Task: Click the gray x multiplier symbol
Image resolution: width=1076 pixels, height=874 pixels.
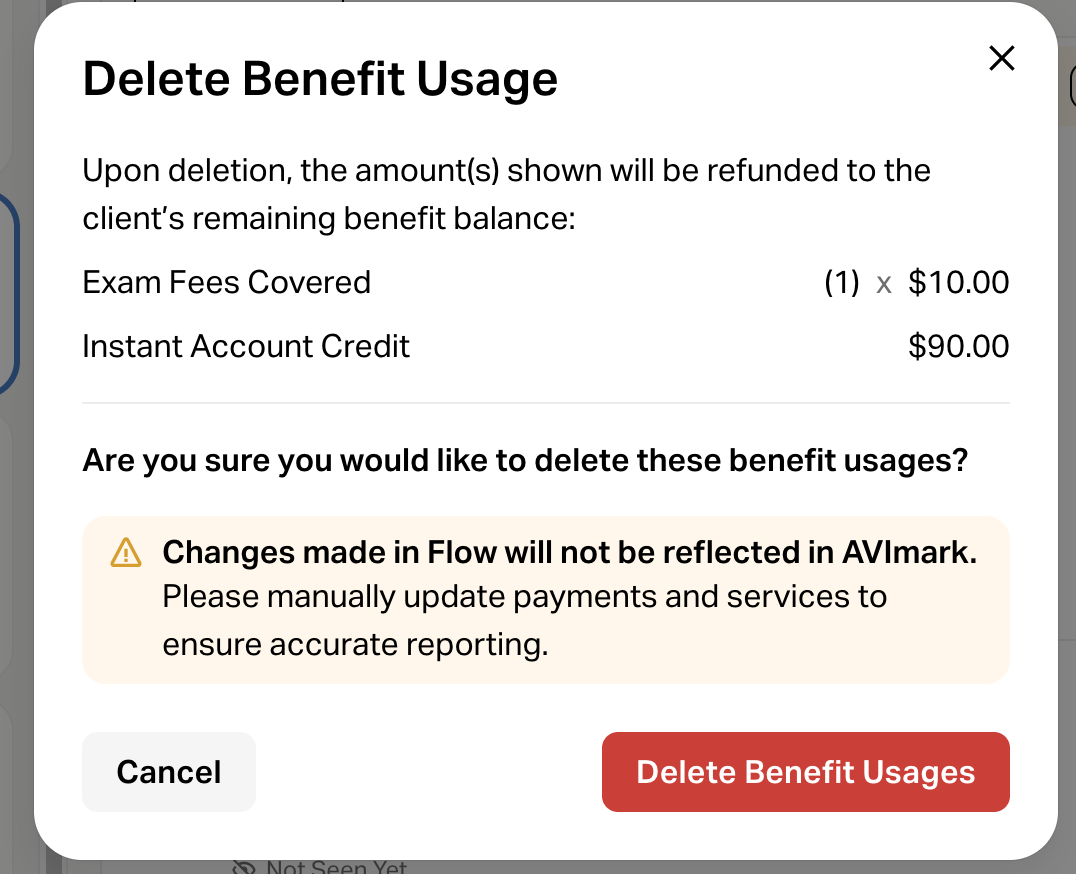Action: 884,284
